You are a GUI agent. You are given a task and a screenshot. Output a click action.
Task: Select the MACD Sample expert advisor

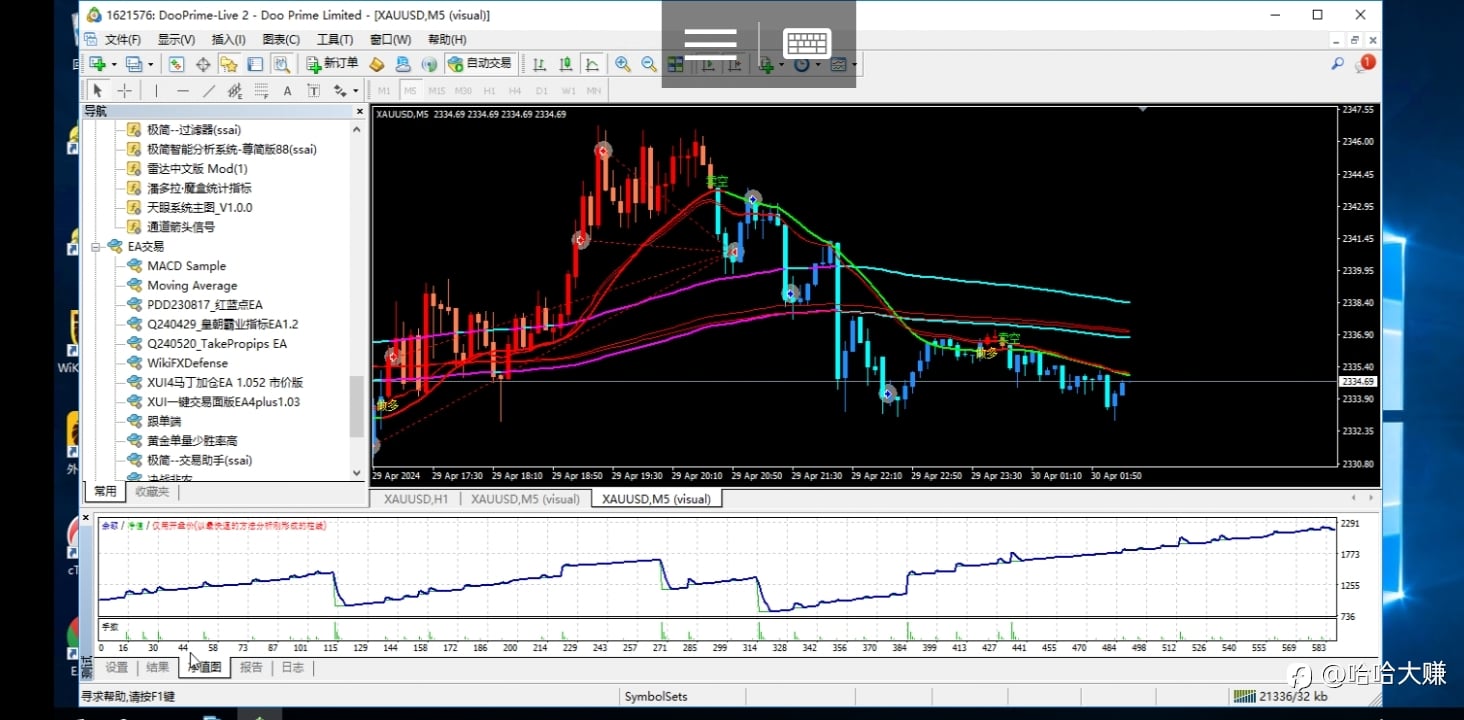pyautogui.click(x=186, y=266)
